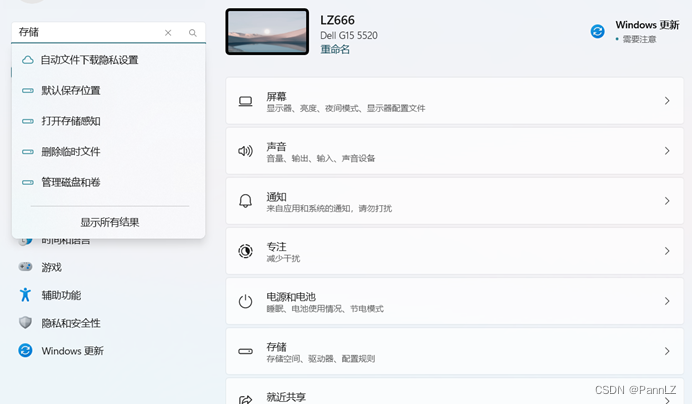
Task: Click 显示所有结果 to show all results
Action: (x=109, y=222)
